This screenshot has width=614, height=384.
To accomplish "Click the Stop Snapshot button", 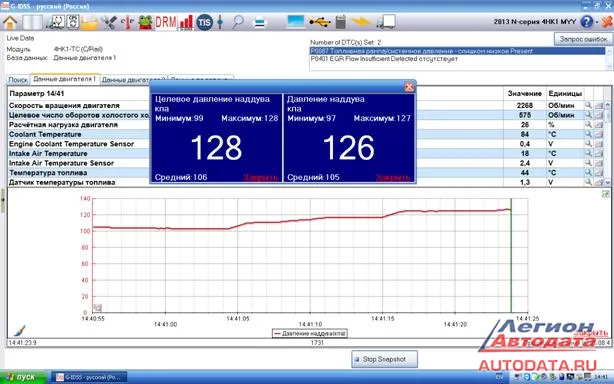I will click(x=384, y=359).
